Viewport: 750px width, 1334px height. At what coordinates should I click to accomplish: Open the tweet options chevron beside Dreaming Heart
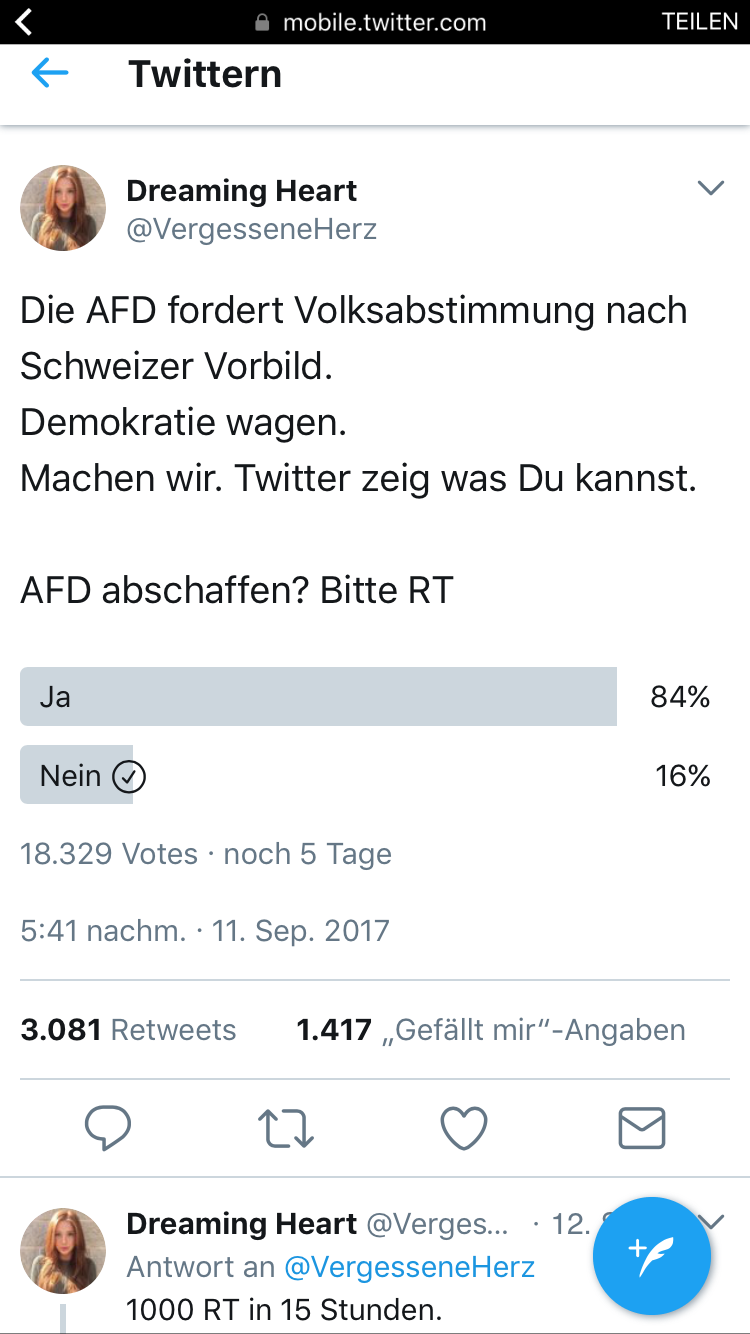pyautogui.click(x=710, y=188)
